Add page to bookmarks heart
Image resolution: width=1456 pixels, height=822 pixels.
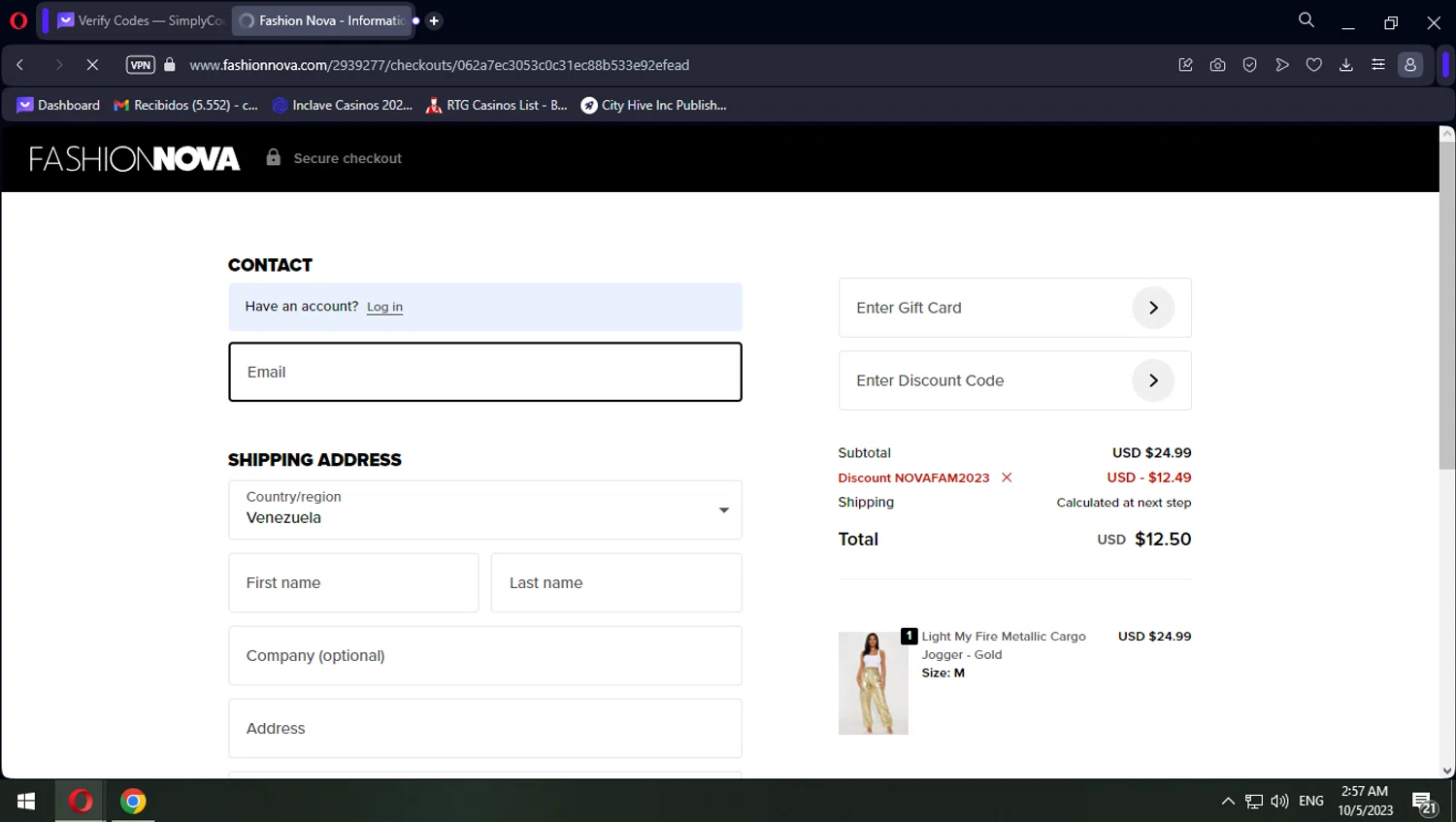pos(1314,65)
